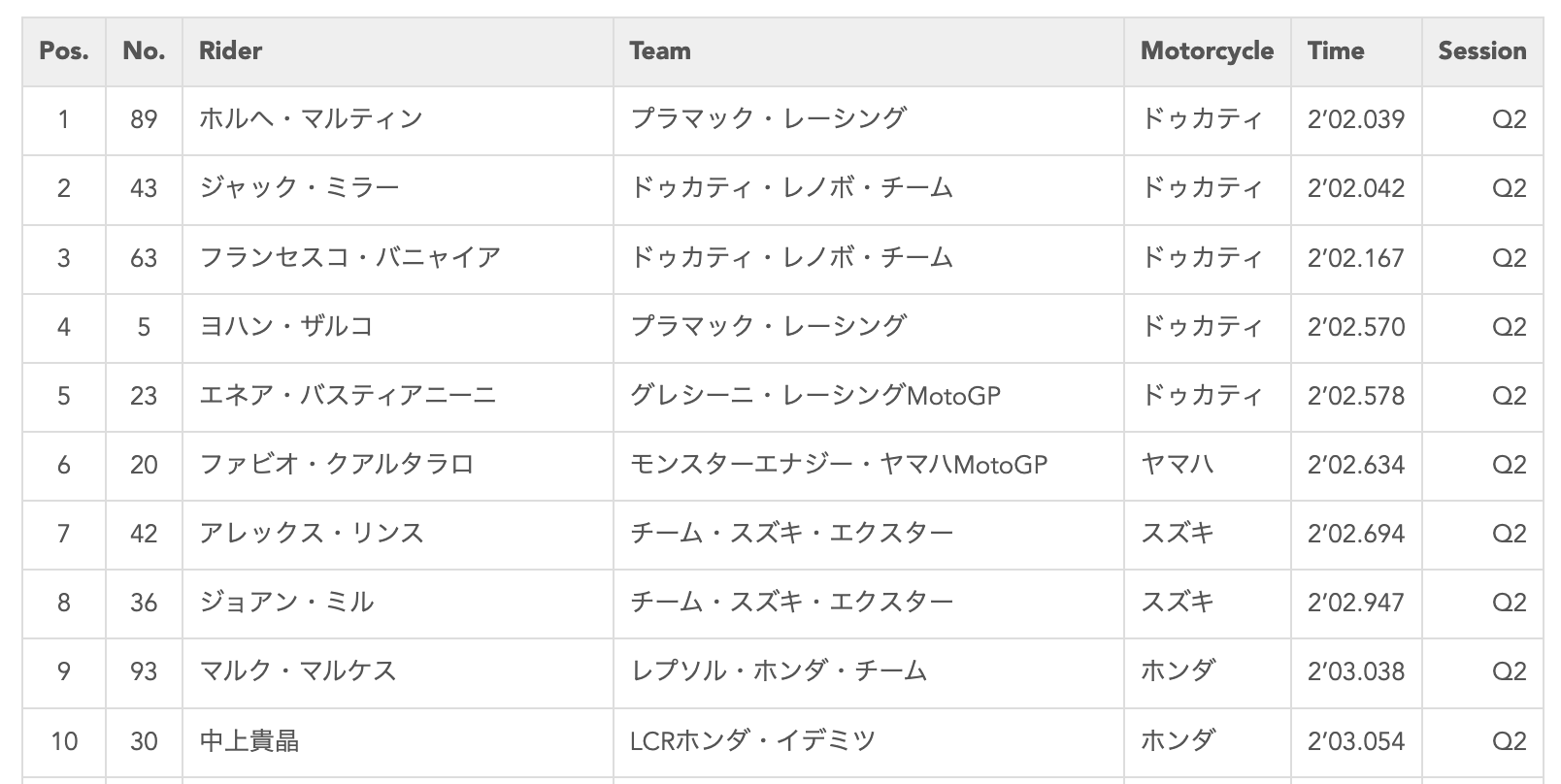The width and height of the screenshot is (1561, 784).
Task: Click the Team column header
Action: [x=660, y=50]
